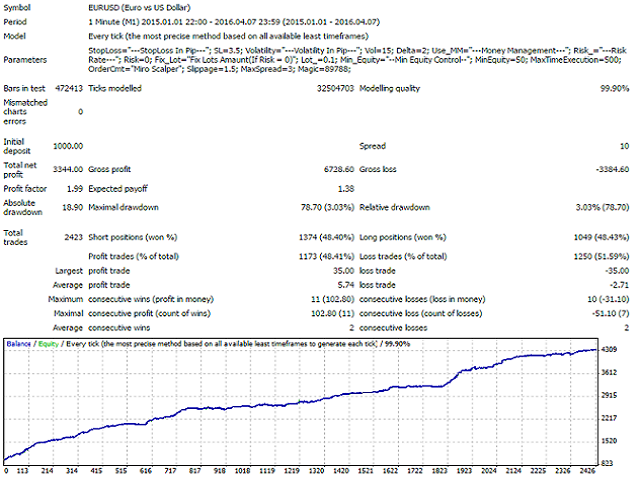
Task: Click the Average profit trade value 5.74
Action: tap(346, 285)
